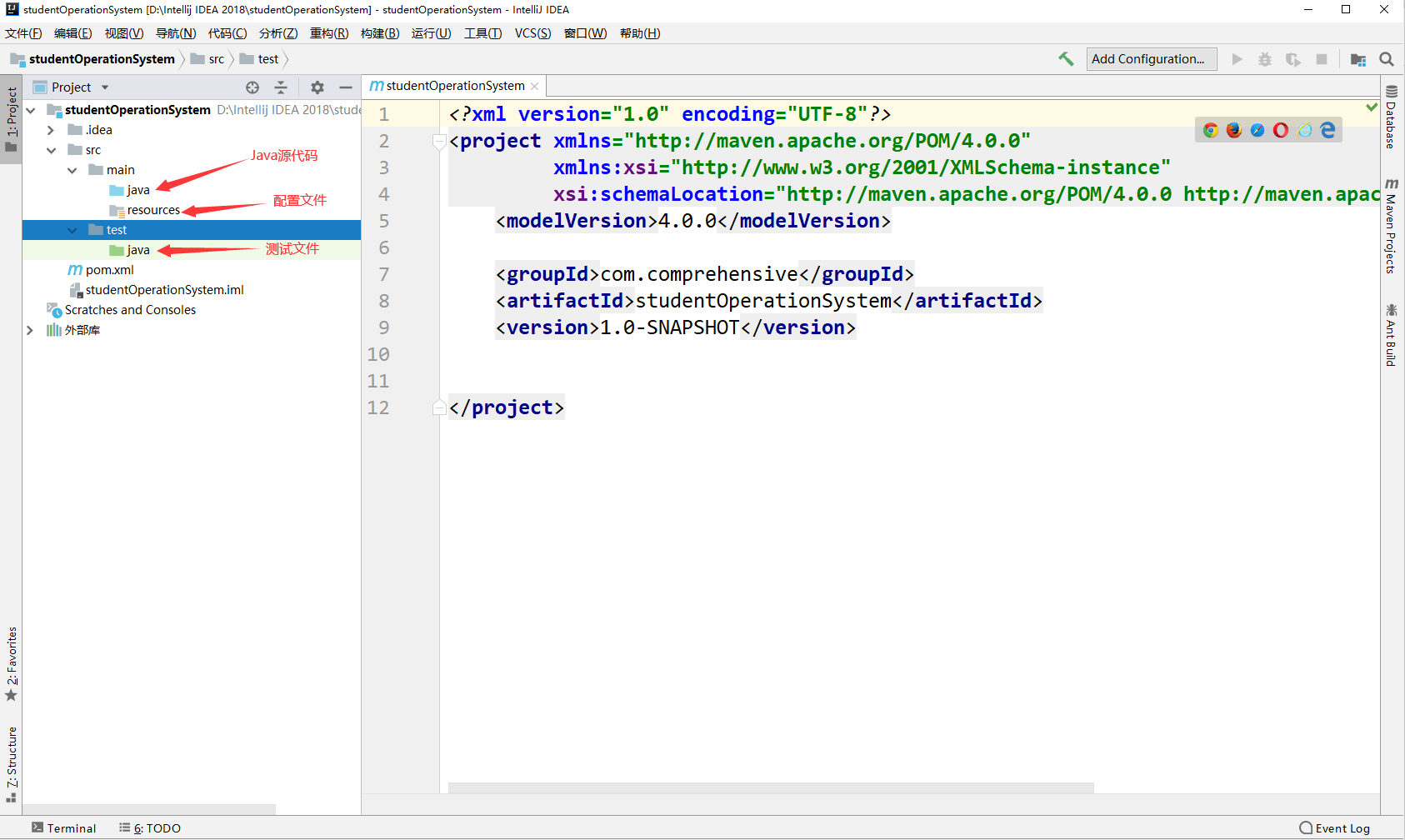Open the Ant Build tool window
Viewport: 1405px width, 840px height.
coord(1392,335)
